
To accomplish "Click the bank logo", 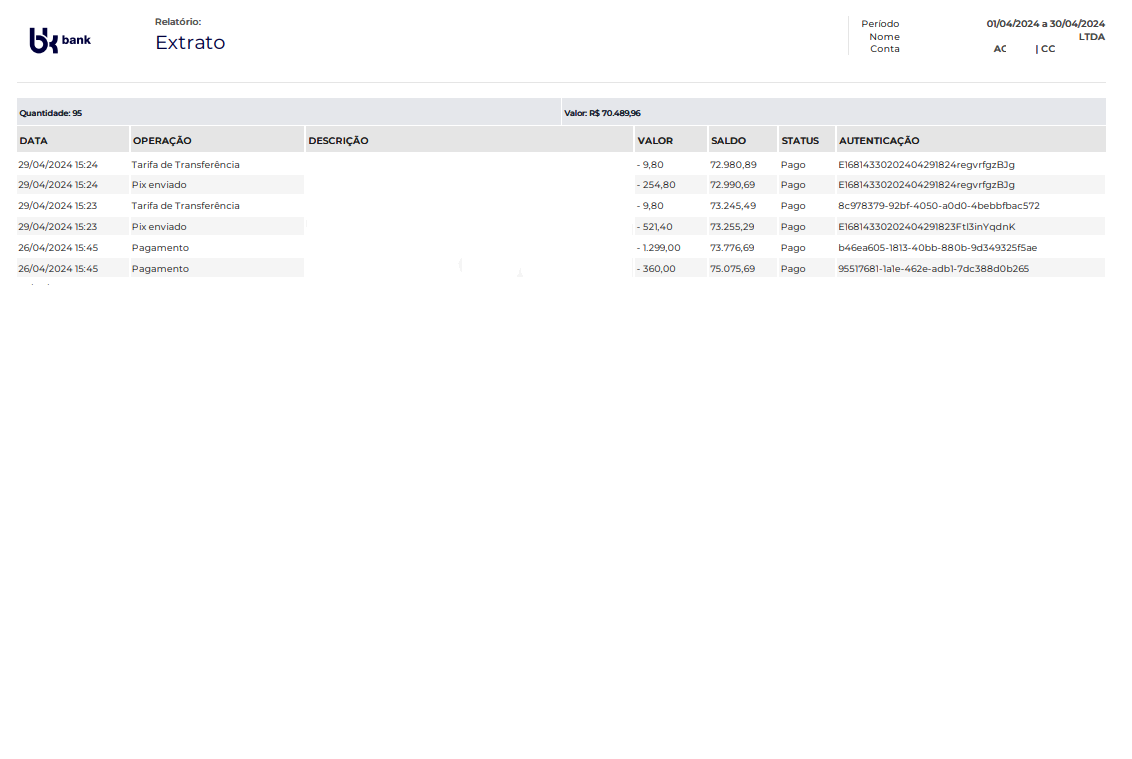I will pyautogui.click(x=60, y=40).
